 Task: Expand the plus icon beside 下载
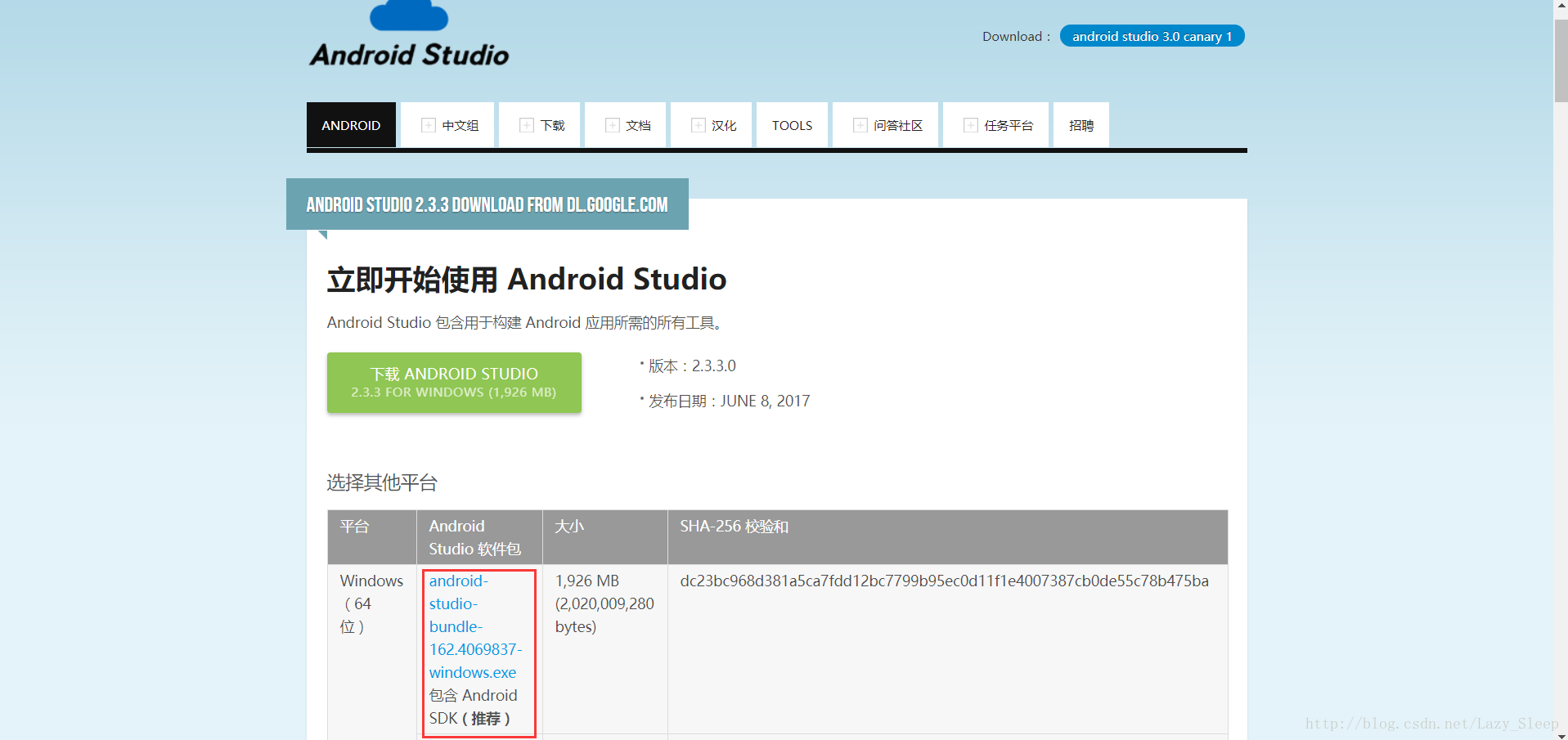[526, 125]
